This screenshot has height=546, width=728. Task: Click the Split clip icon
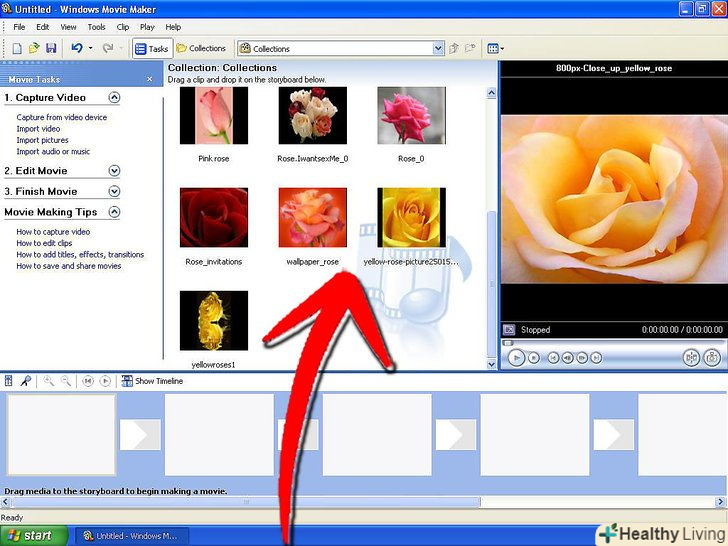[x=691, y=358]
